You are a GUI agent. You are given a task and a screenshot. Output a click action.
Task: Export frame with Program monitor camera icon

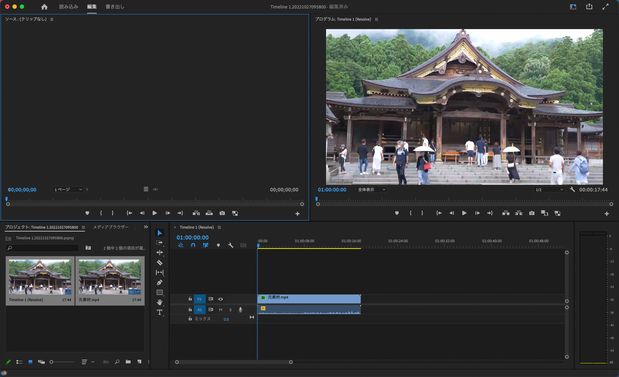coord(532,213)
